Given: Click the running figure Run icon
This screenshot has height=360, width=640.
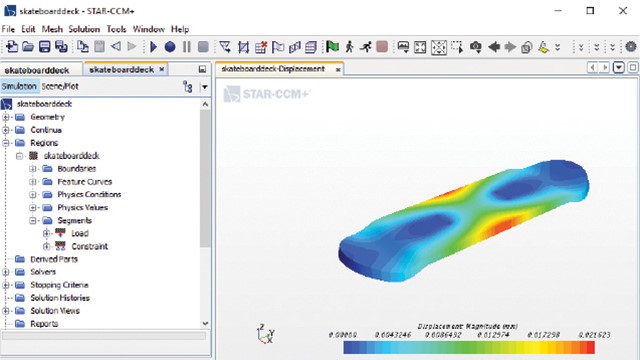Looking at the screenshot, I should tap(366, 47).
